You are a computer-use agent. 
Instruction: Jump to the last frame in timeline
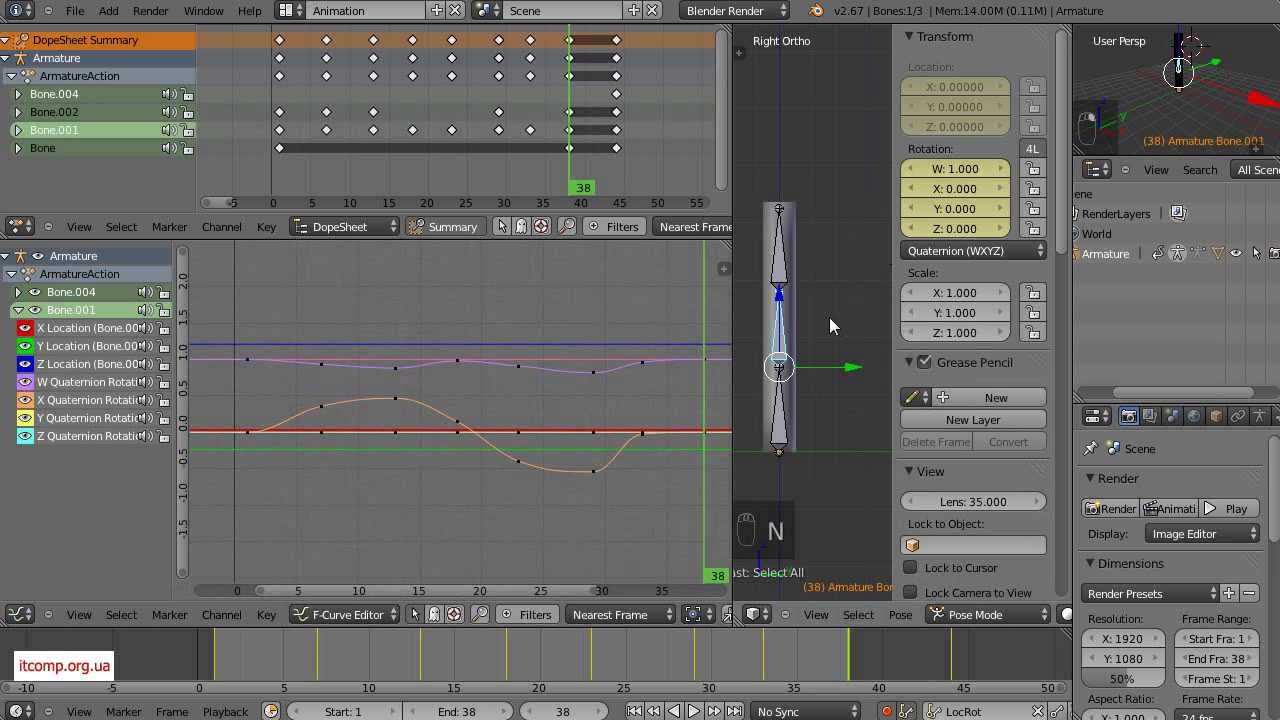[734, 711]
